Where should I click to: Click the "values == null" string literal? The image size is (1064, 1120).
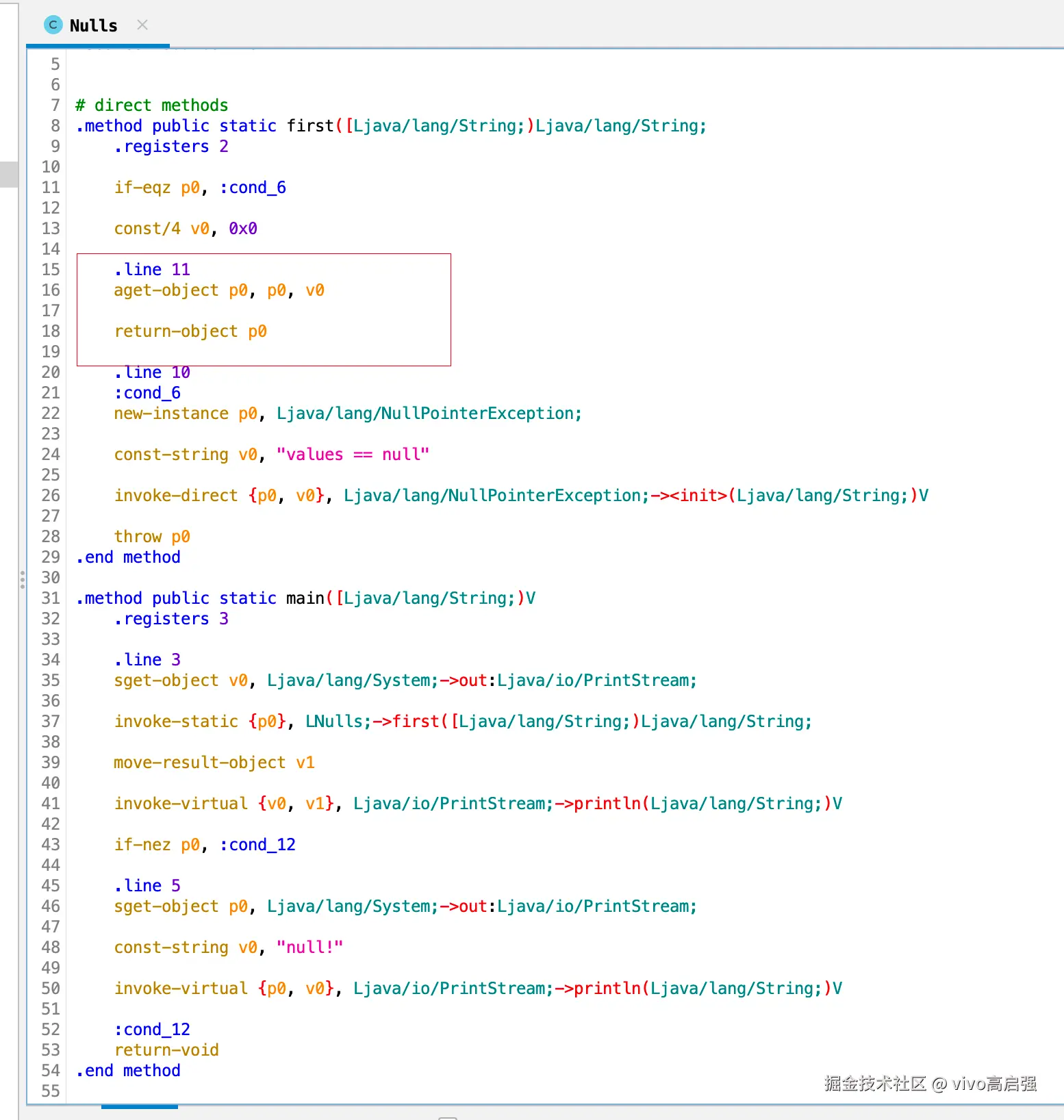353,455
